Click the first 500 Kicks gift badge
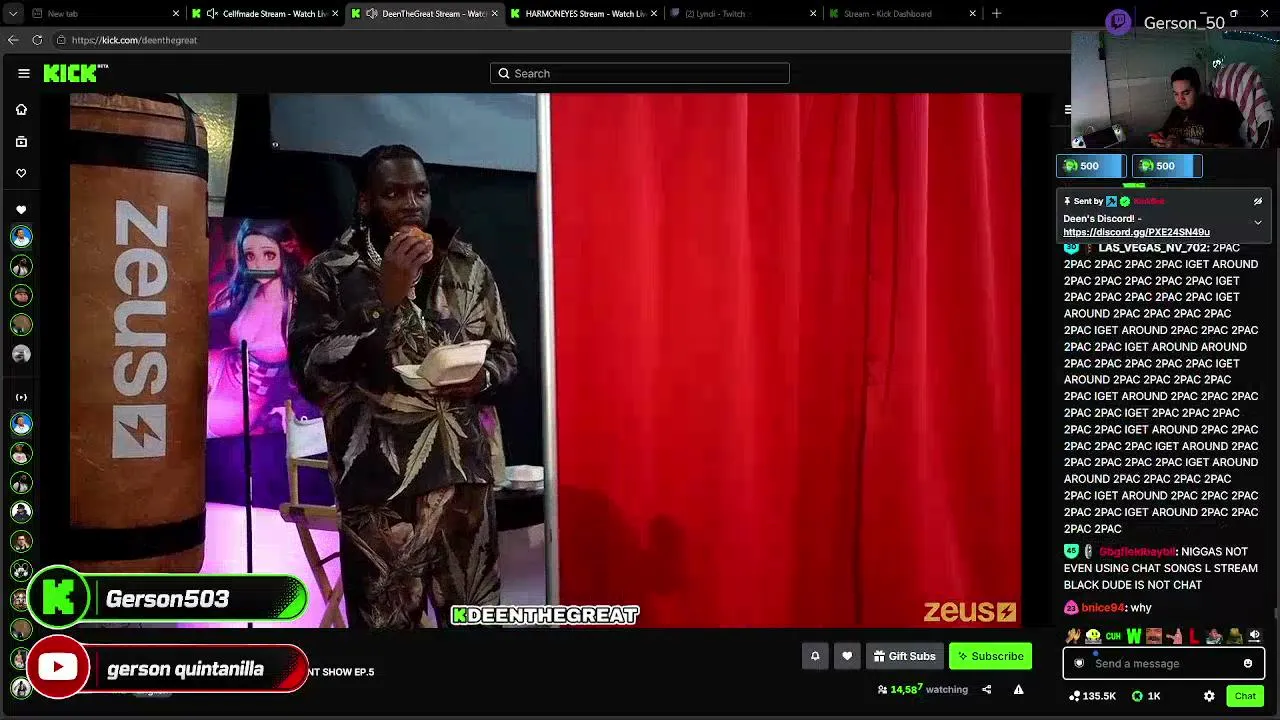The height and width of the screenshot is (720, 1280). (x=1091, y=166)
